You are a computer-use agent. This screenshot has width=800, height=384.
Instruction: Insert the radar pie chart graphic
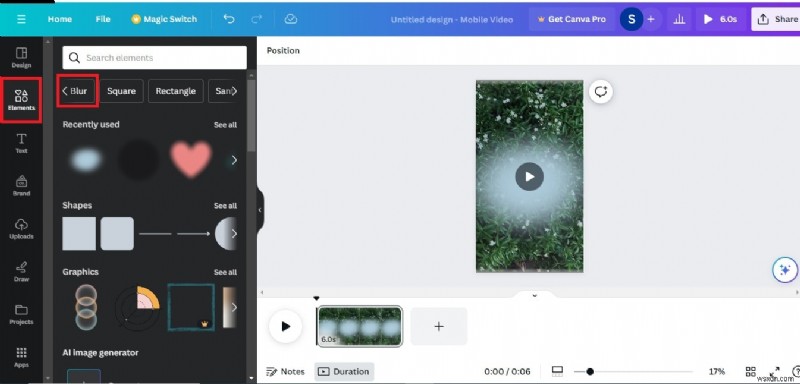(137, 307)
